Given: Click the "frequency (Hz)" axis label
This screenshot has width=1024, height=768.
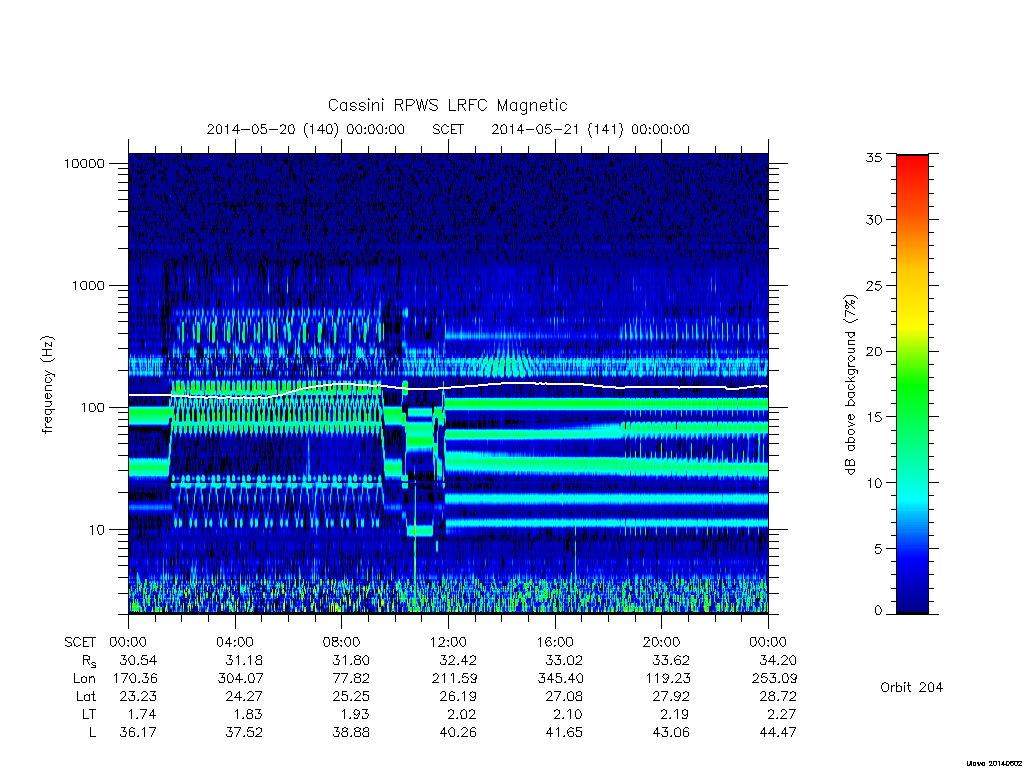Looking at the screenshot, I should 48,385.
